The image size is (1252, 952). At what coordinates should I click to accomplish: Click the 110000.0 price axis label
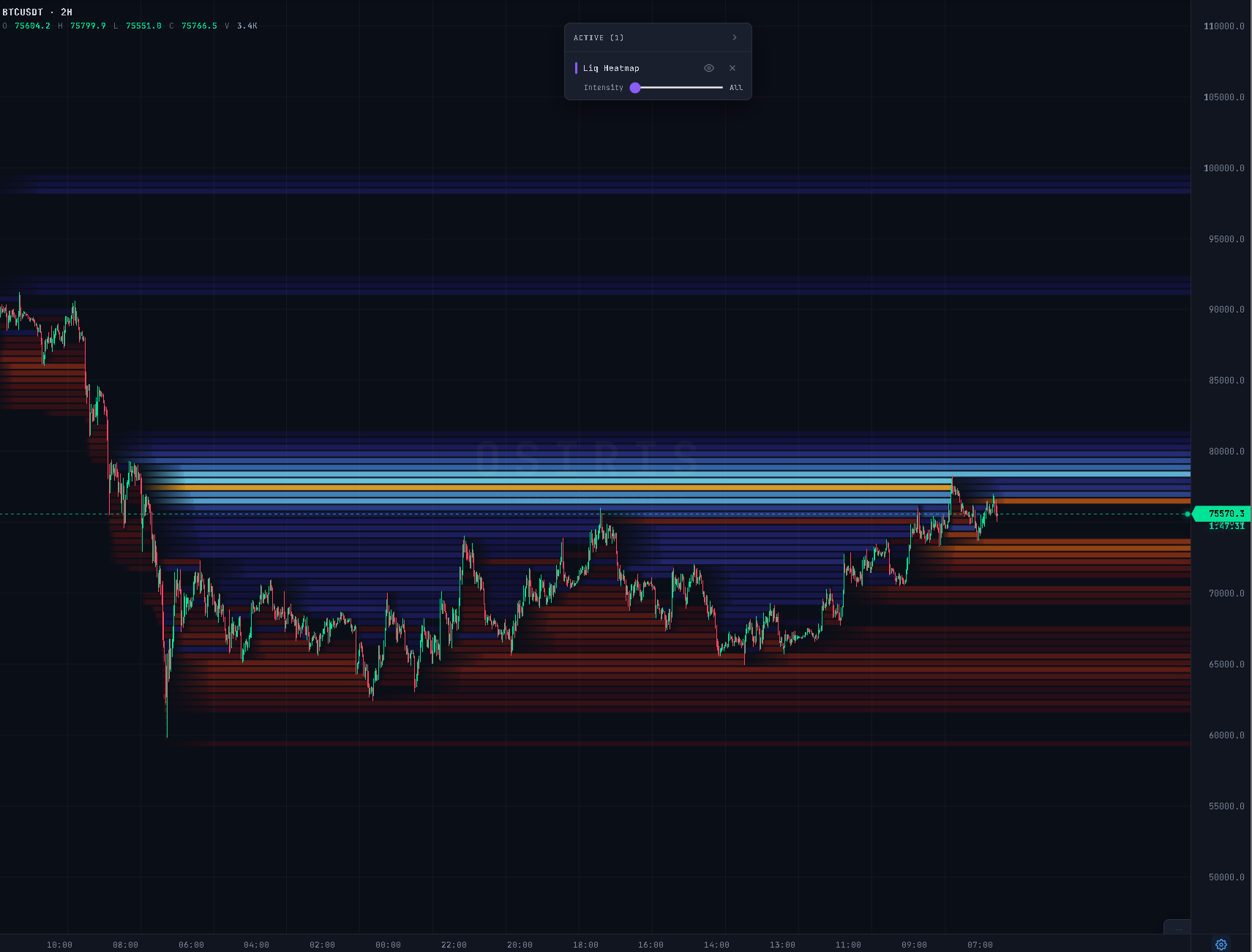pyautogui.click(x=1223, y=26)
